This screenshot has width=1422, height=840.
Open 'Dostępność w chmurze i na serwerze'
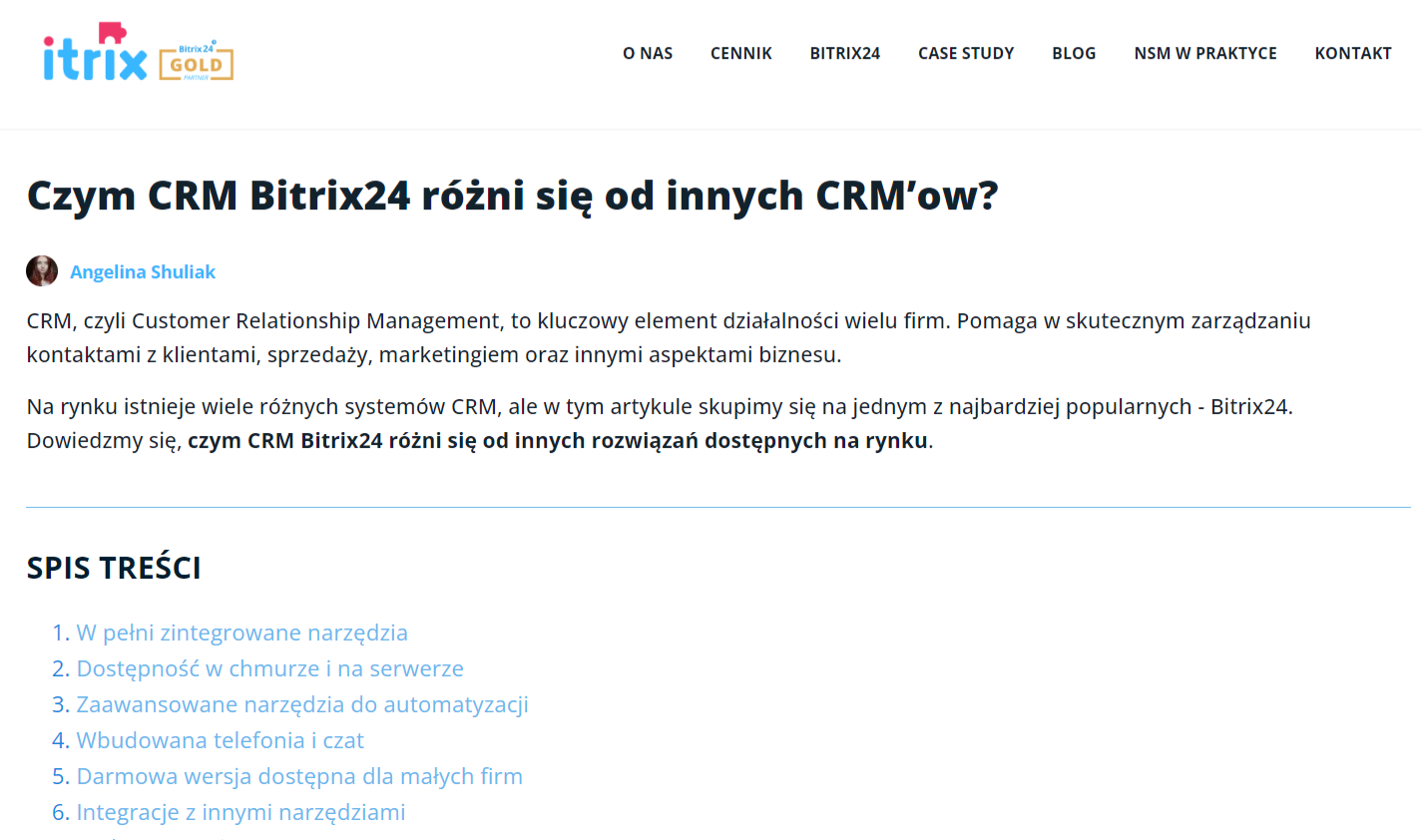(x=269, y=668)
